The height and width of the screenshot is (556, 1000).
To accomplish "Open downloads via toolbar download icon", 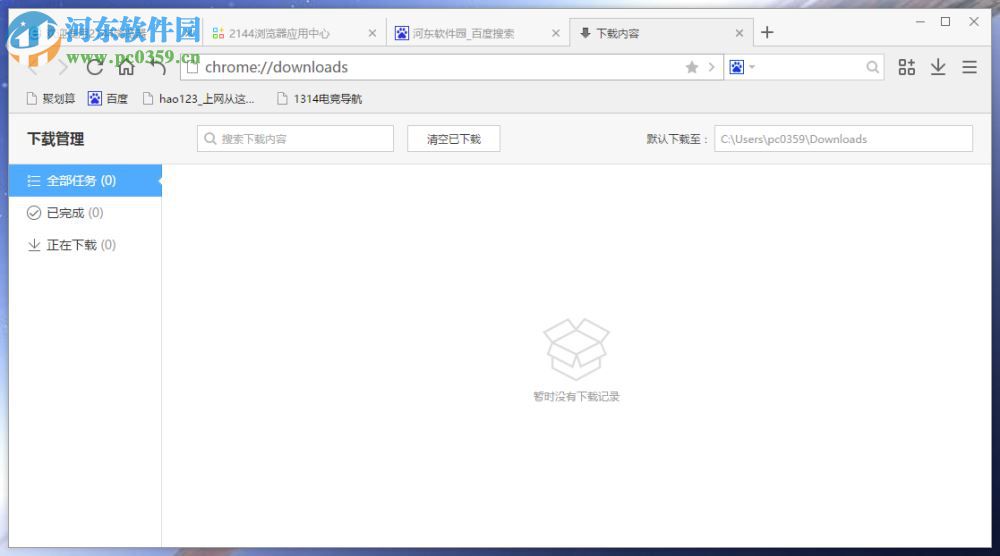I will coord(938,67).
